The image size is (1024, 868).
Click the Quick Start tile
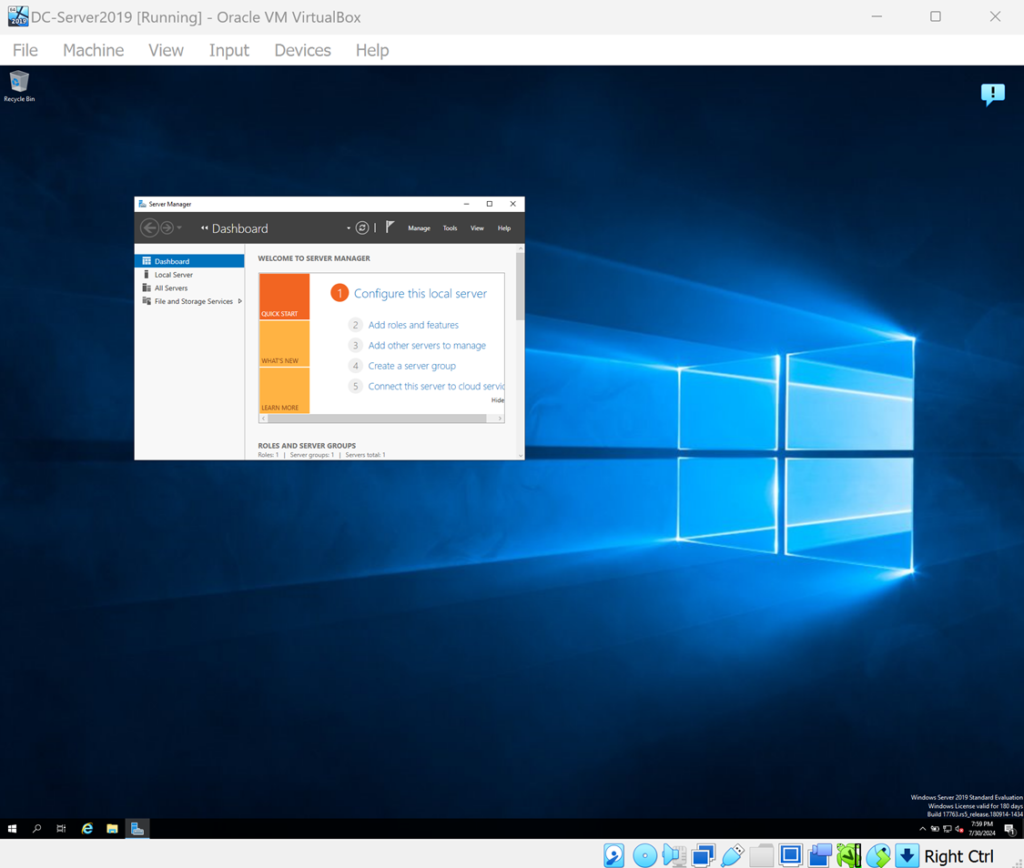[284, 297]
